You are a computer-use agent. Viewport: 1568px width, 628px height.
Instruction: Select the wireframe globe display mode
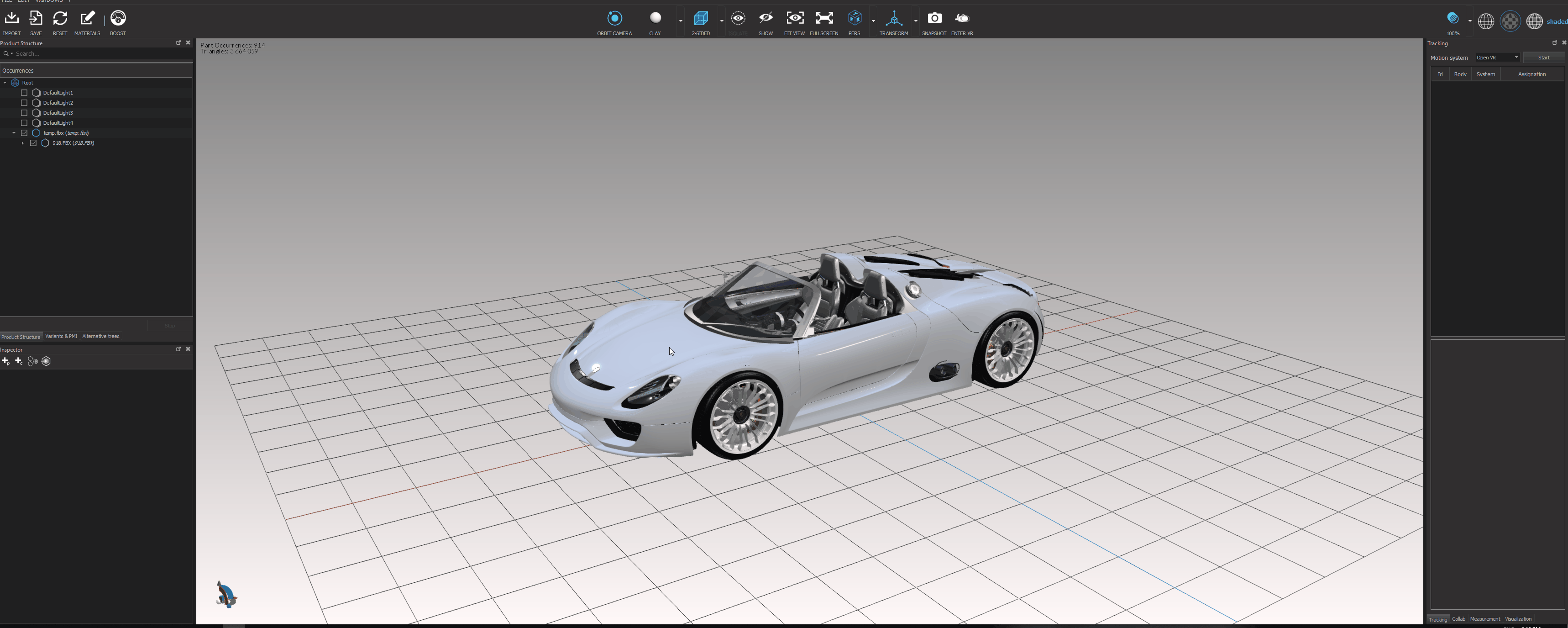click(x=1486, y=21)
